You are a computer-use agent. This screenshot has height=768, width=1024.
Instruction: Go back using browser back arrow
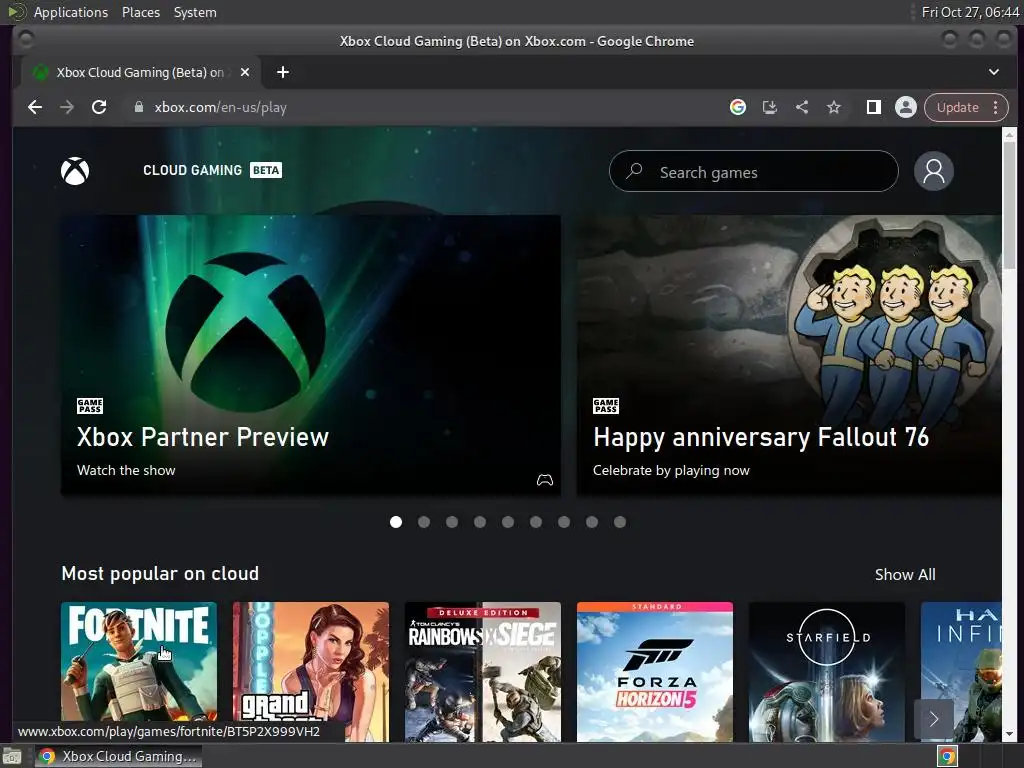point(35,107)
